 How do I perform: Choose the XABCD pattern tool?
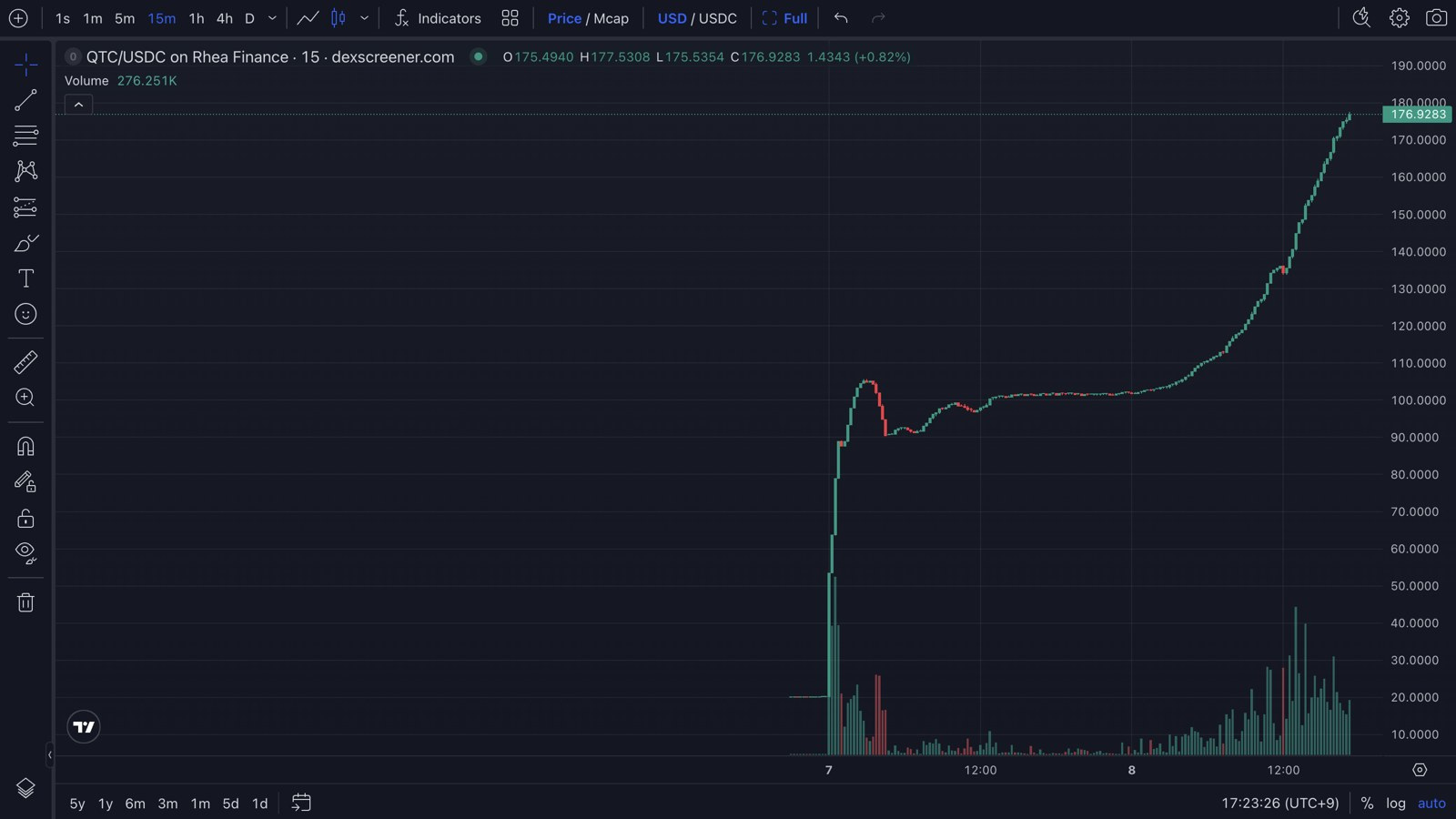(25, 171)
